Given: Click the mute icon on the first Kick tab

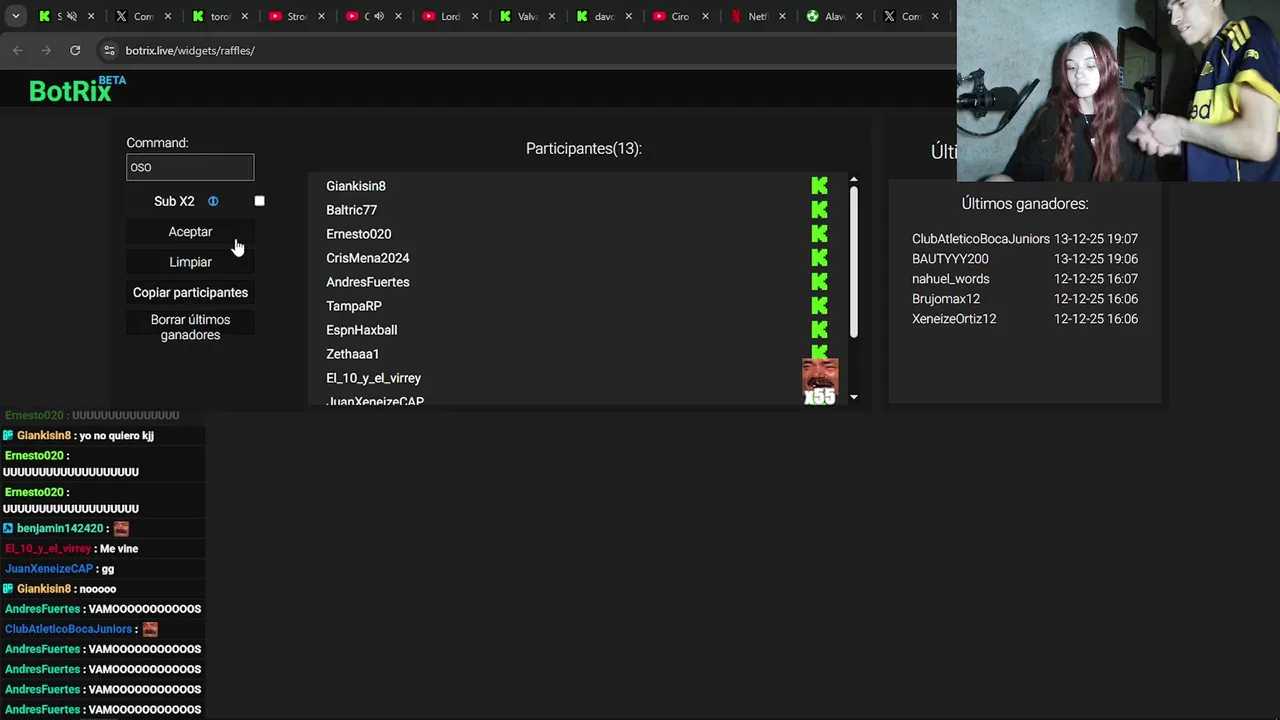Looking at the screenshot, I should coord(71,16).
